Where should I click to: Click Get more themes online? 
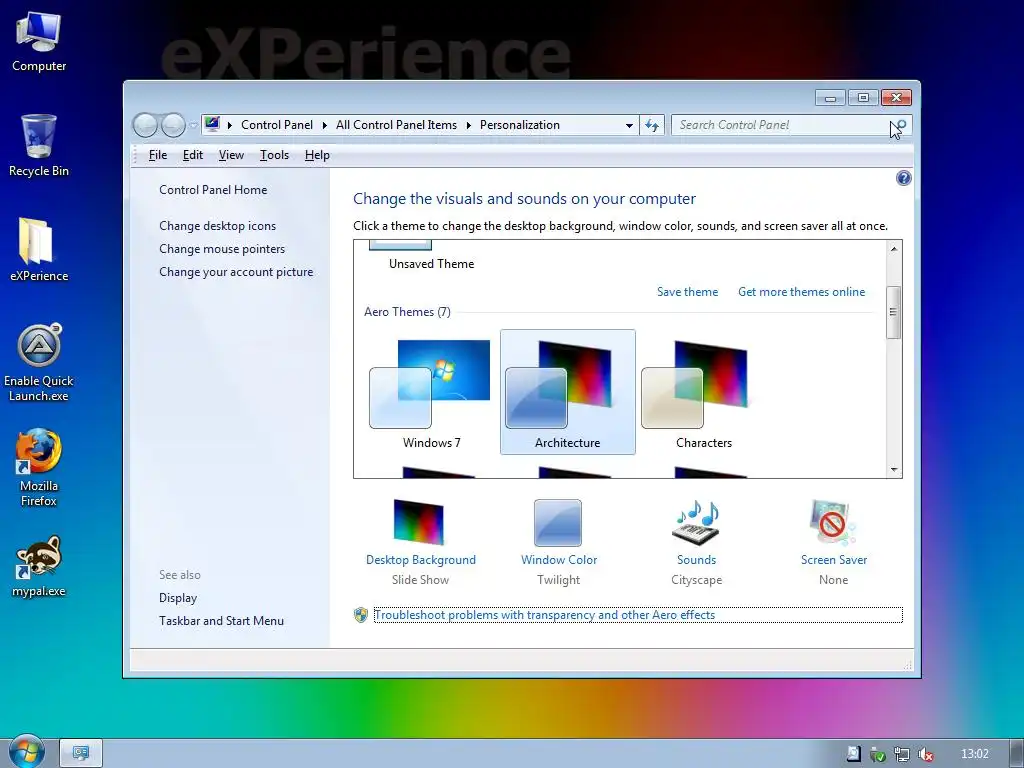pos(801,292)
